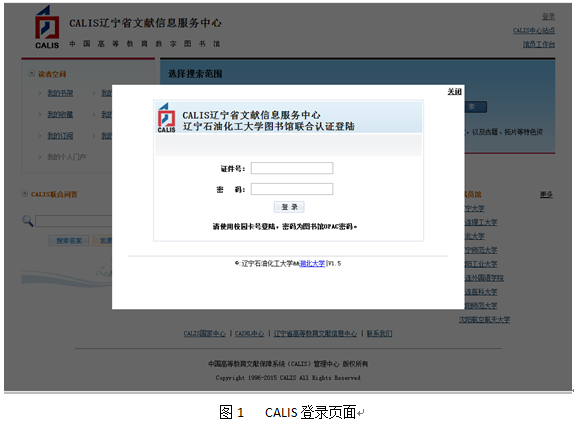The height and width of the screenshot is (429, 574).
Task: Open the 更多 link beside member libraries
Action: click(x=546, y=194)
